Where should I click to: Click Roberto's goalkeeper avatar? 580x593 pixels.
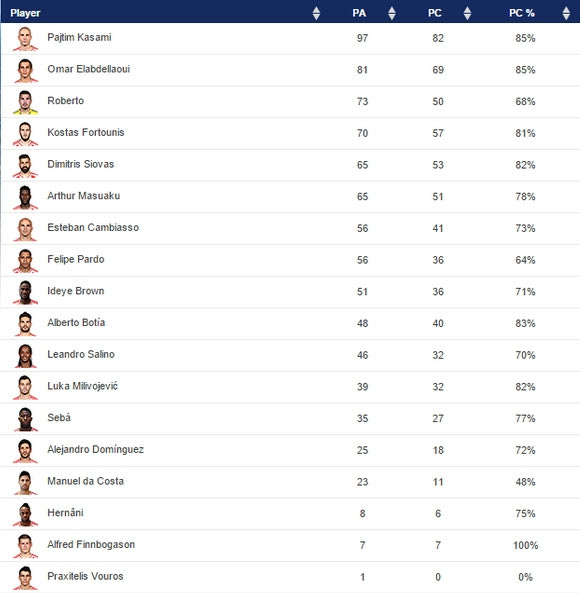coord(25,102)
